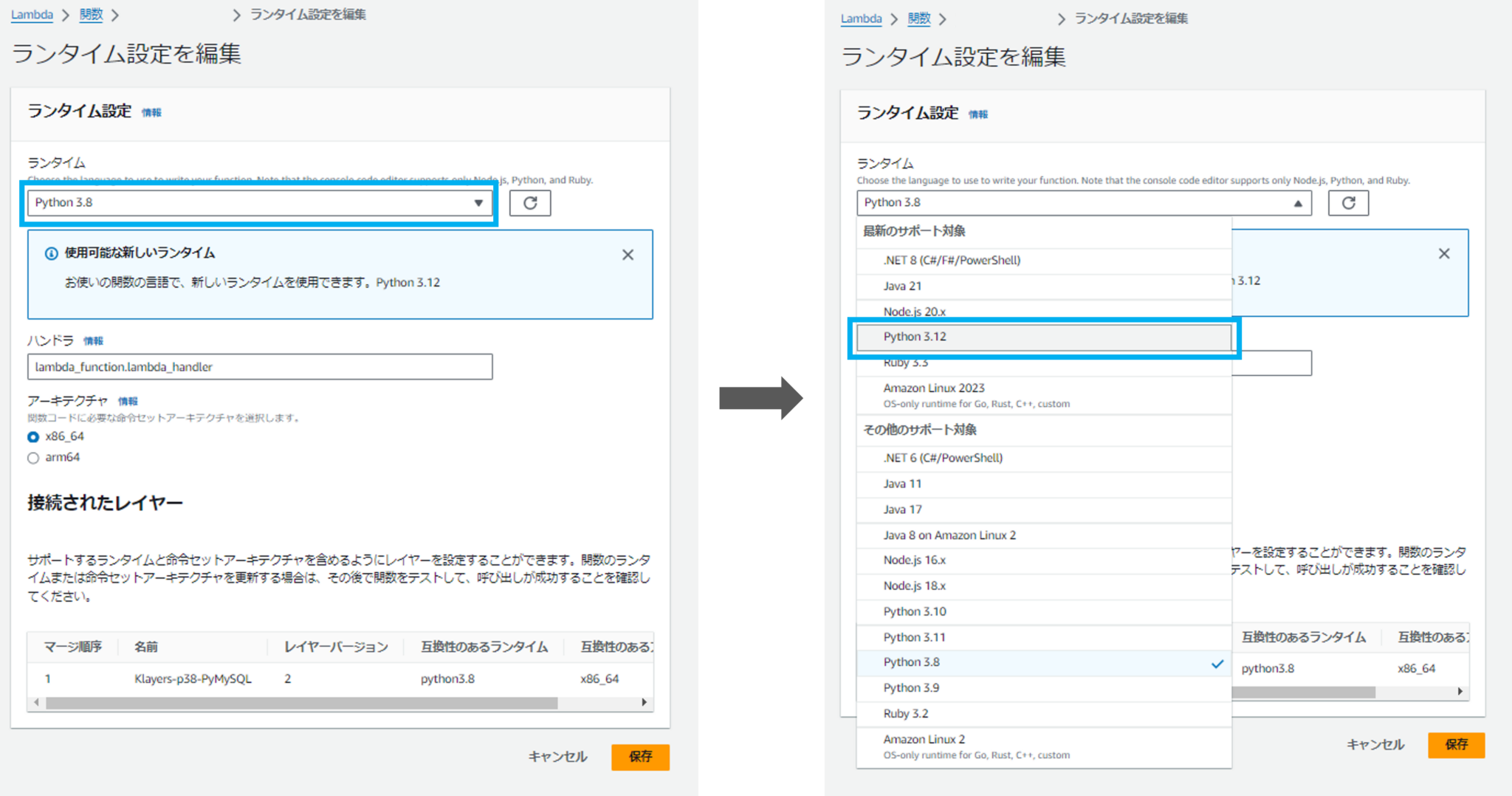The width and height of the screenshot is (1512, 796).
Task: Click the refresh icon beside the right runtime selector
Action: [1349, 202]
